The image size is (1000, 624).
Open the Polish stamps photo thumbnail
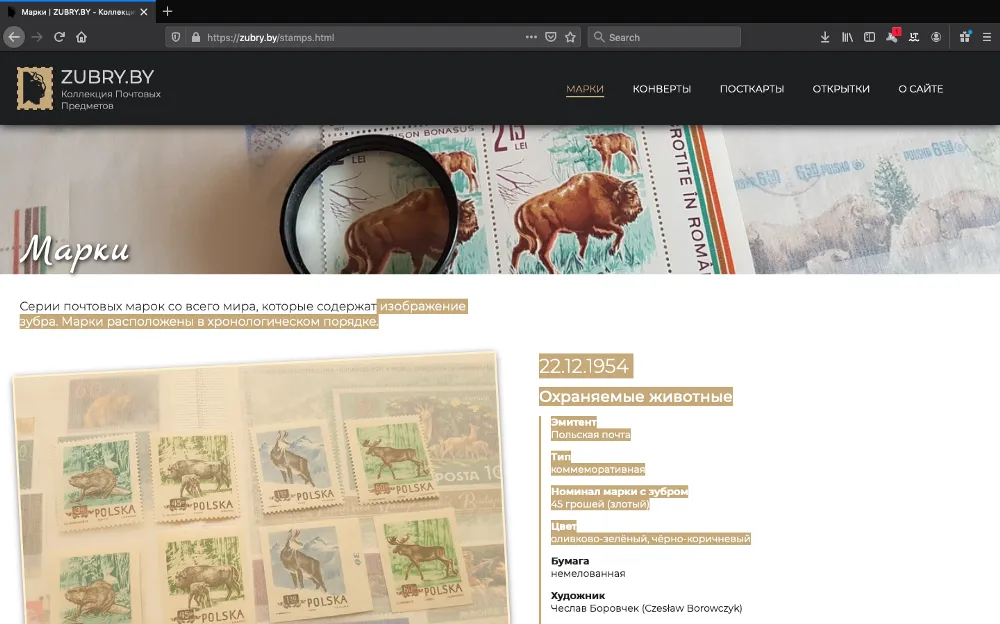pyautogui.click(x=260, y=488)
